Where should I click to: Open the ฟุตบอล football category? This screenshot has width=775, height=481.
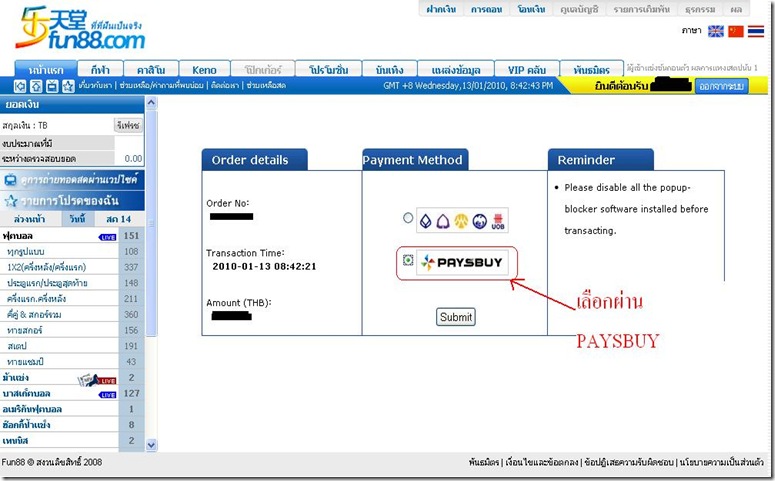tap(18, 236)
